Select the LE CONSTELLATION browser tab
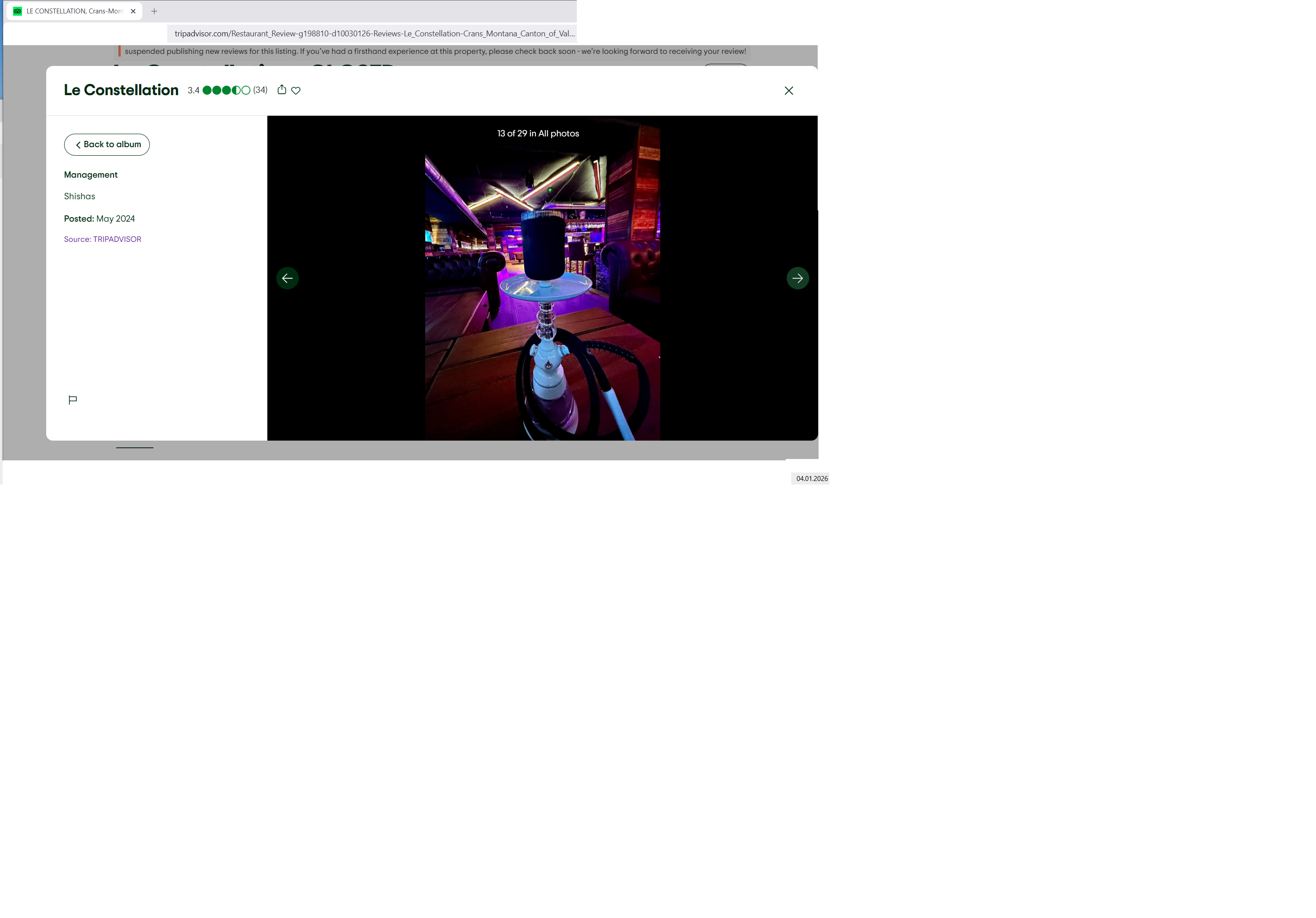Viewport: 1316px width, 918px height. (x=74, y=11)
